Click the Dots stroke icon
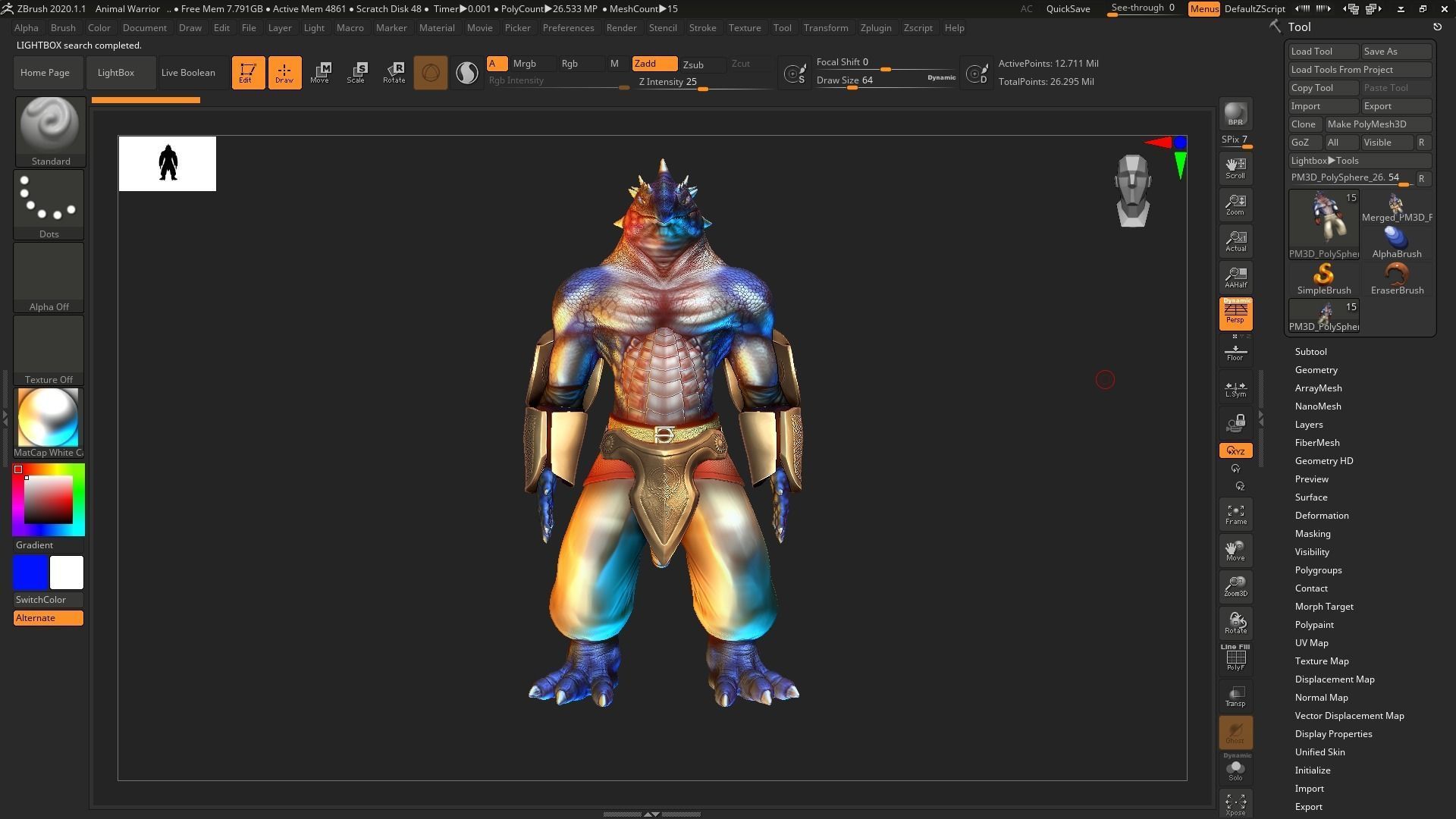This screenshot has width=1456, height=819. 49,199
